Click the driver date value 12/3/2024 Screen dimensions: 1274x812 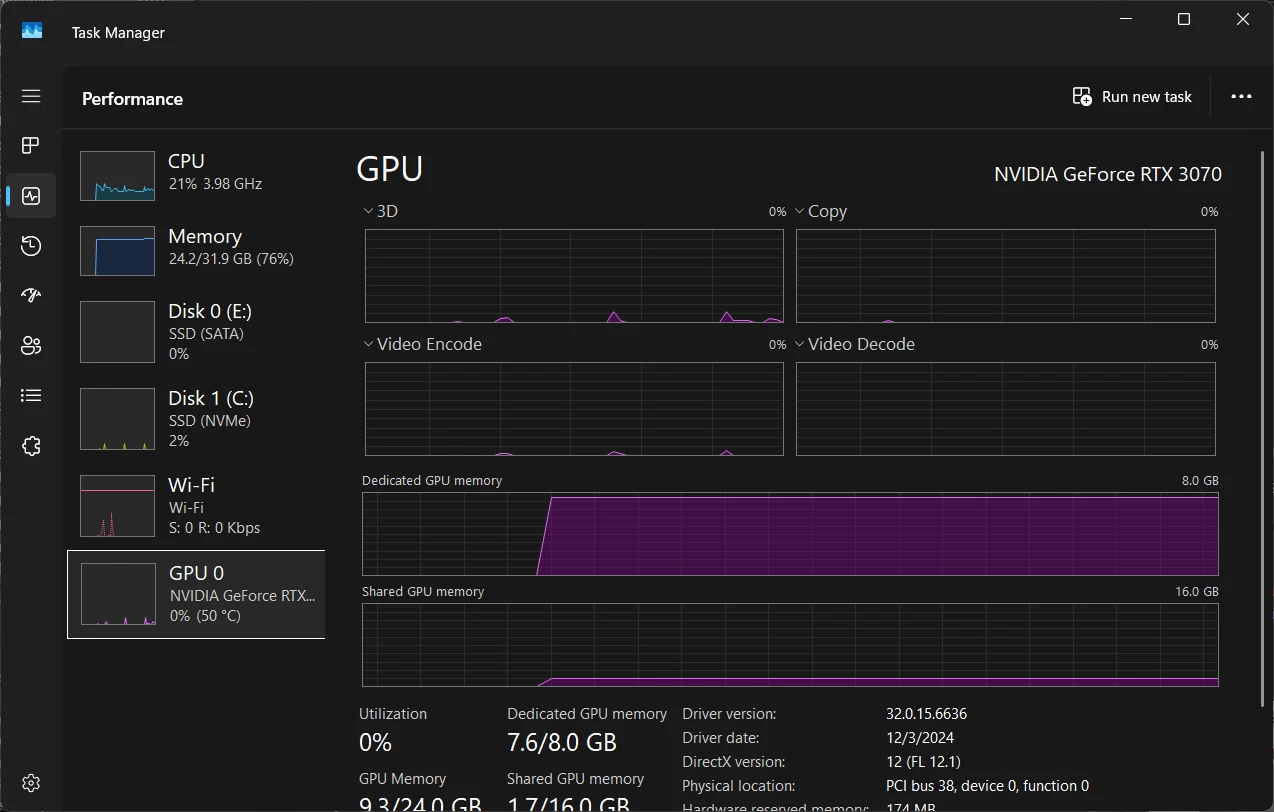(x=920, y=738)
